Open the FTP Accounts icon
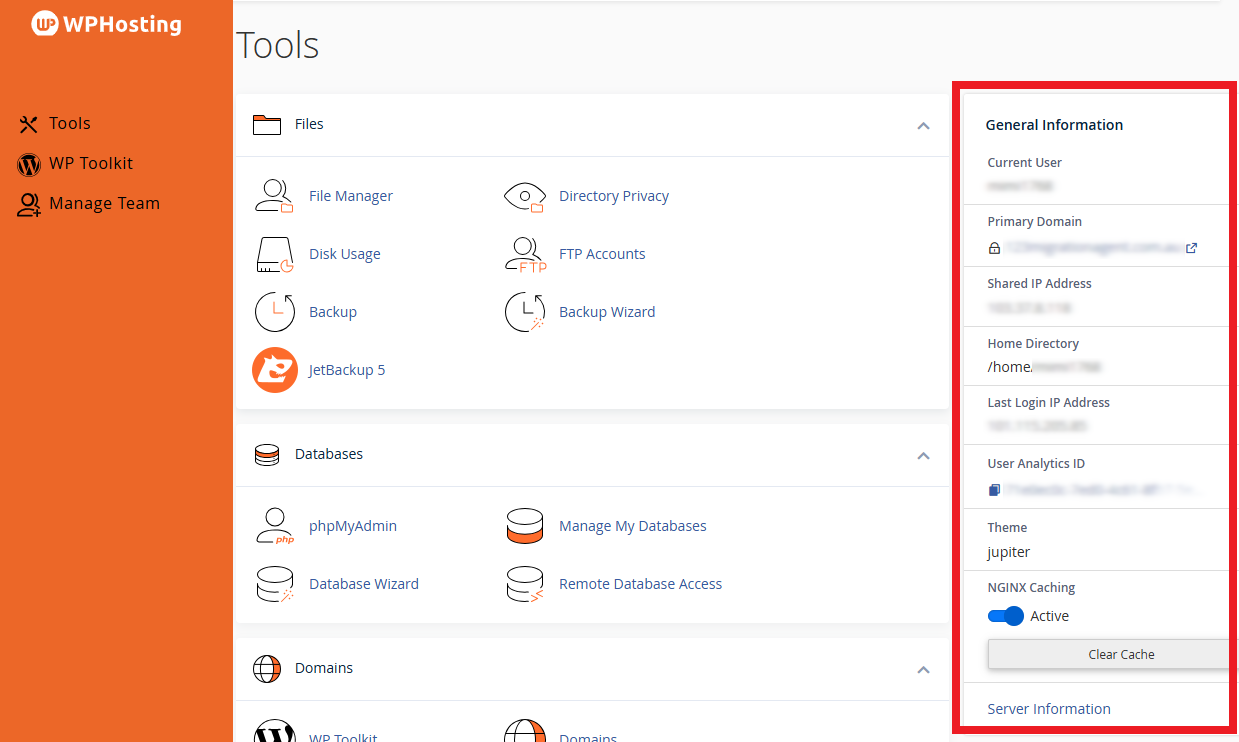The width and height of the screenshot is (1239, 742). pos(524,254)
